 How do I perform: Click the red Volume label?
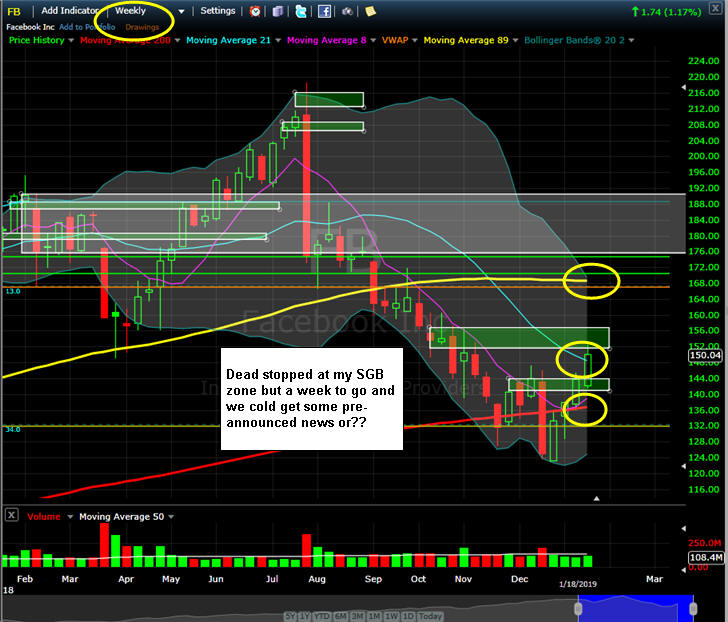point(44,517)
